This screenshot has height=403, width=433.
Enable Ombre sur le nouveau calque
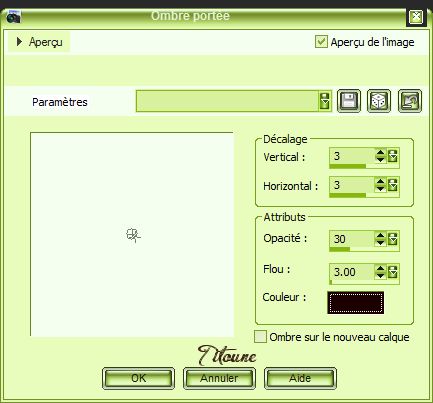(x=260, y=337)
